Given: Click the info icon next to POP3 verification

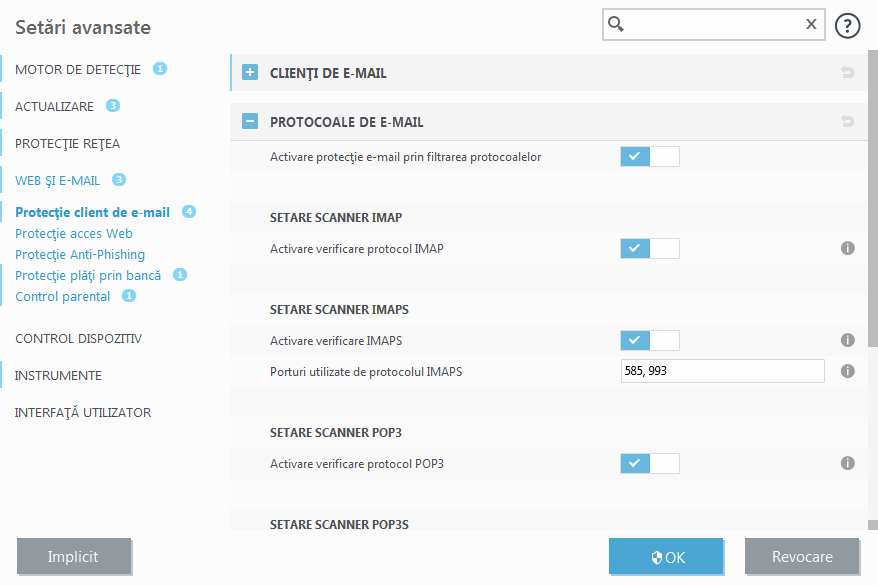Looking at the screenshot, I should tap(847, 463).
